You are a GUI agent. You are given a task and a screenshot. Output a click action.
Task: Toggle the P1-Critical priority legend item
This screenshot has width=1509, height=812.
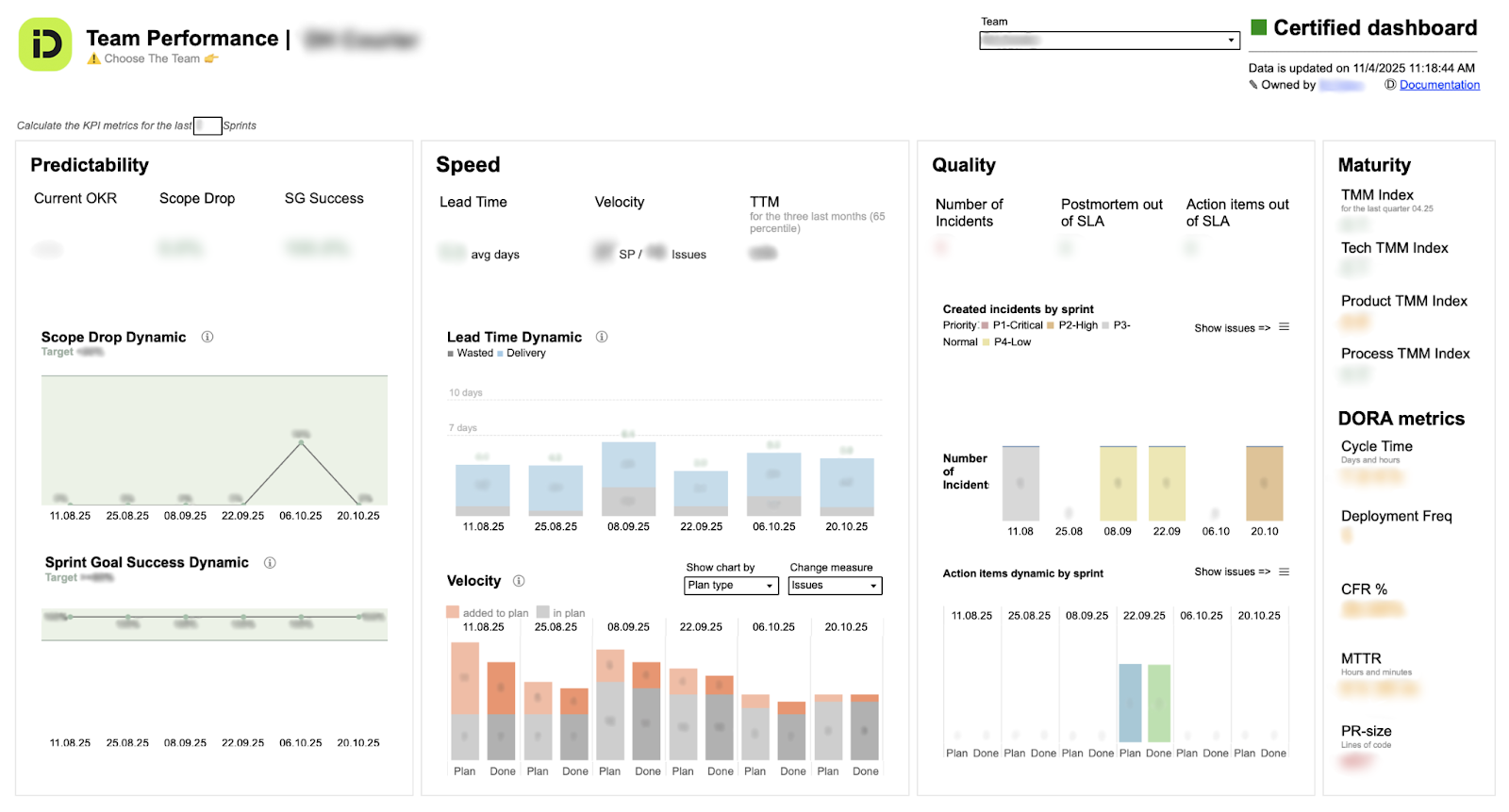[x=1017, y=325]
